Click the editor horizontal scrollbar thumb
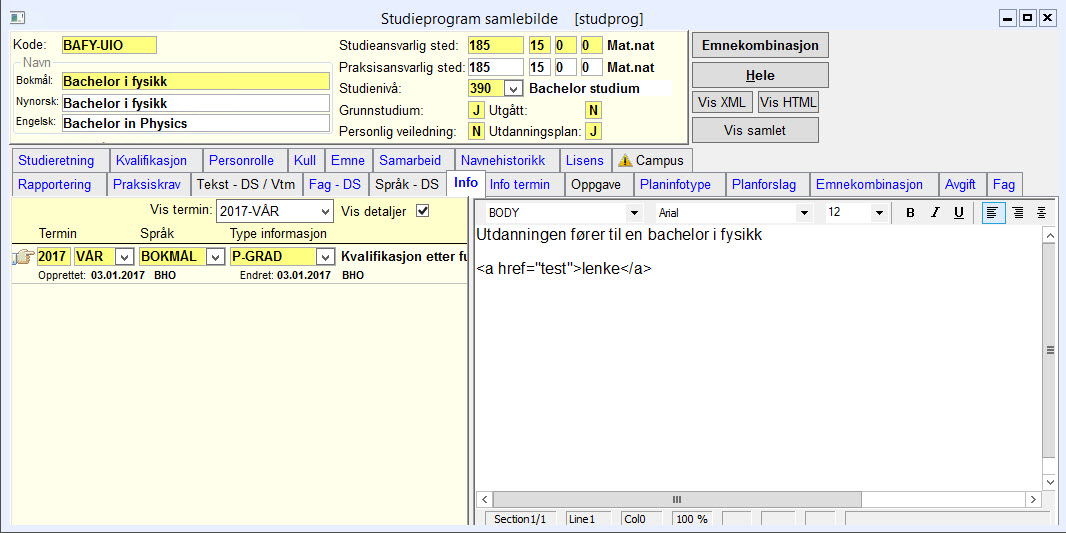The image size is (1066, 533). [x=676, y=499]
